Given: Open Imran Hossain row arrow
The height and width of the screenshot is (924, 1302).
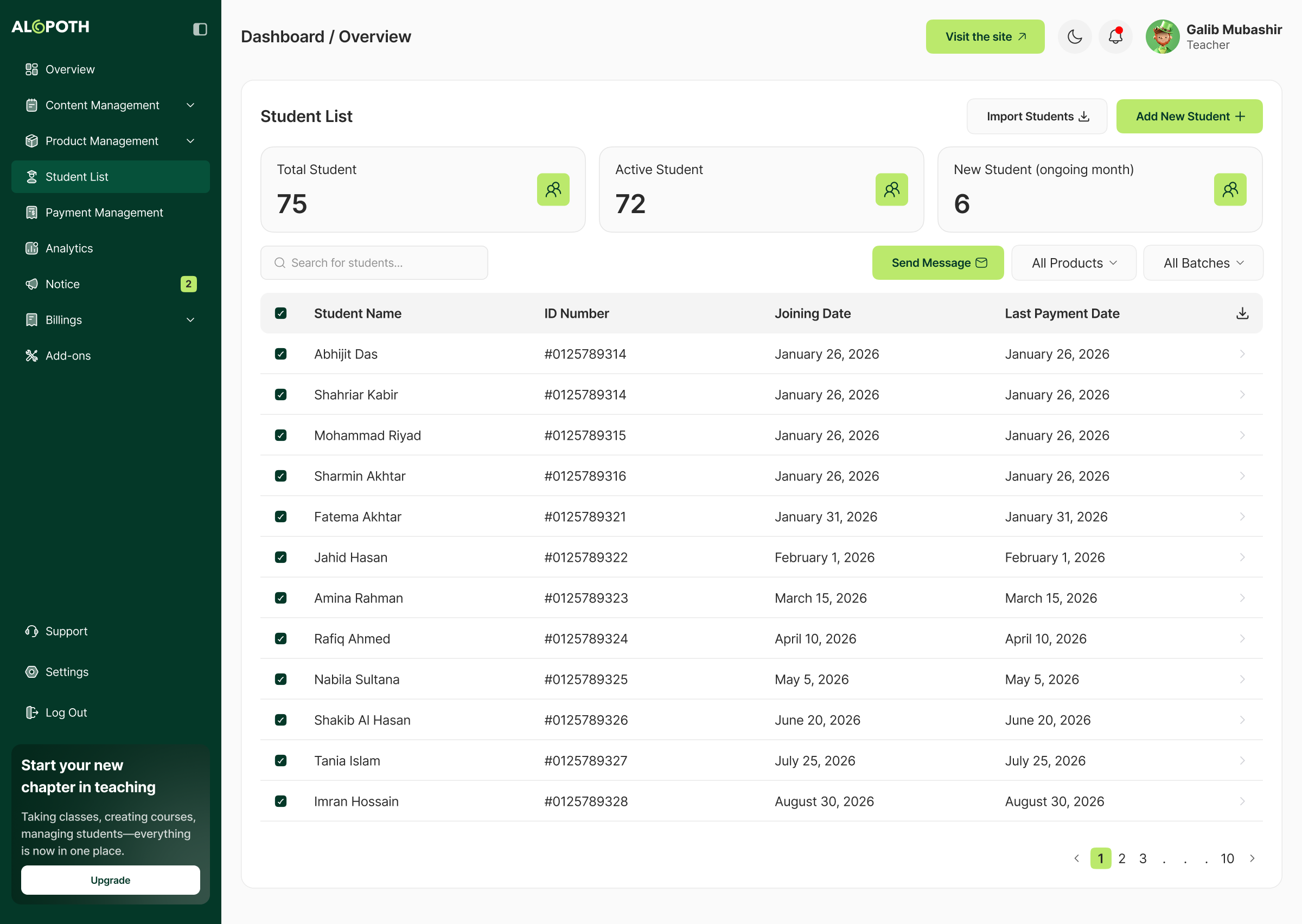Looking at the screenshot, I should [1242, 801].
